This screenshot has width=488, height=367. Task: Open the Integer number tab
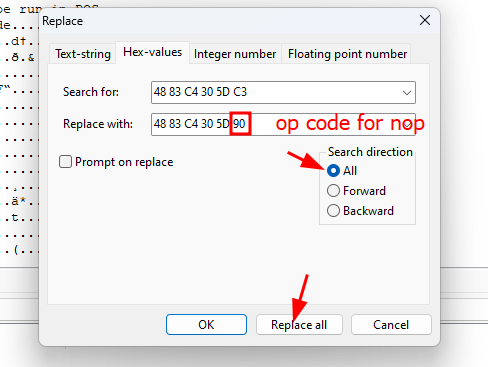tap(235, 54)
